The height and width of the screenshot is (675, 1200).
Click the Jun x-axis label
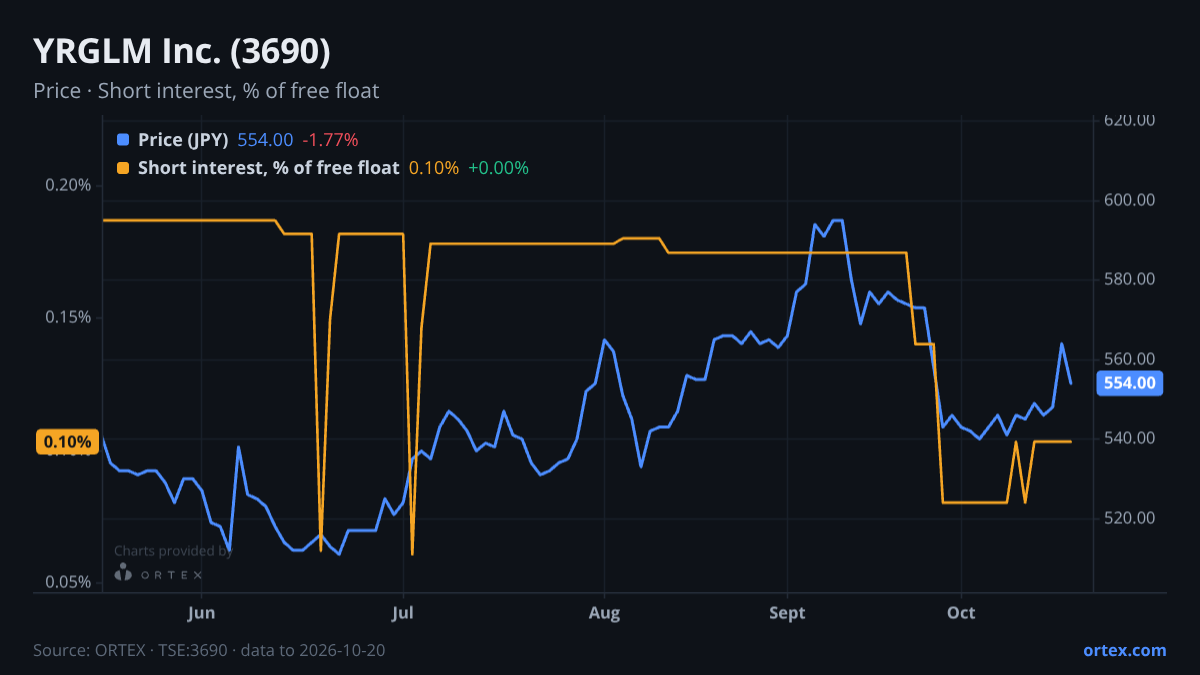(x=202, y=613)
